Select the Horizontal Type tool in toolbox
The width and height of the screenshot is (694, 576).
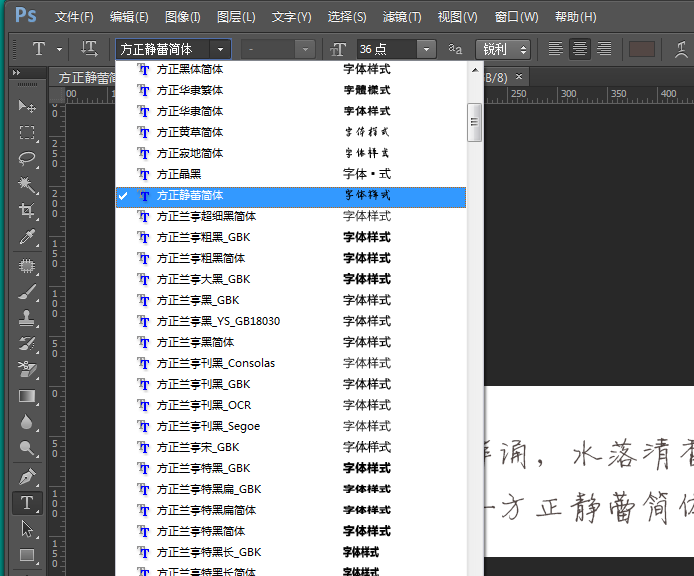pyautogui.click(x=27, y=503)
